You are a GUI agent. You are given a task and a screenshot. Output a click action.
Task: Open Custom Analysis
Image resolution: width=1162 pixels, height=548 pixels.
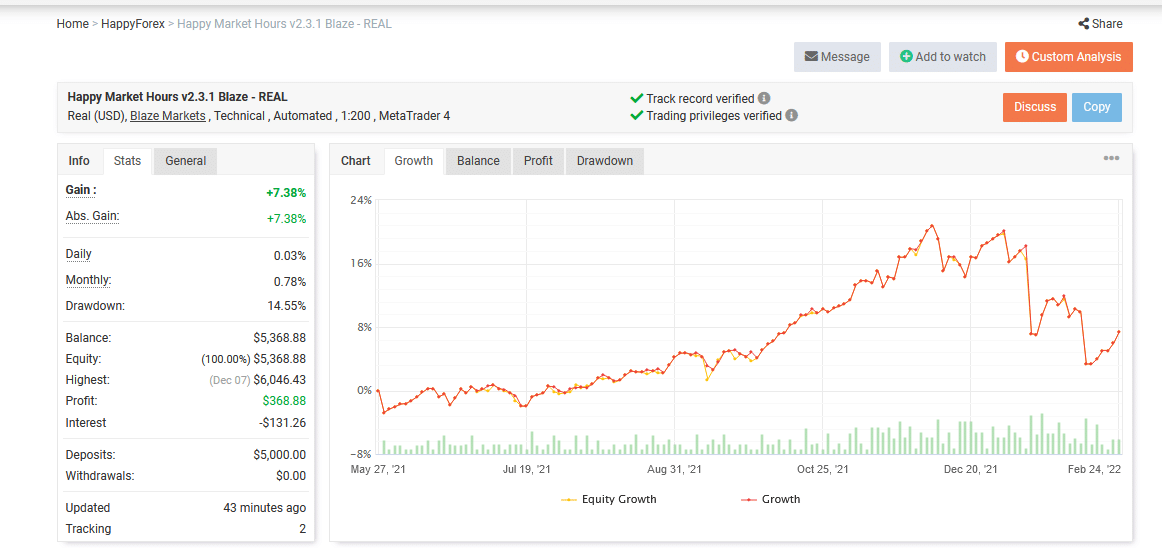tap(1069, 57)
